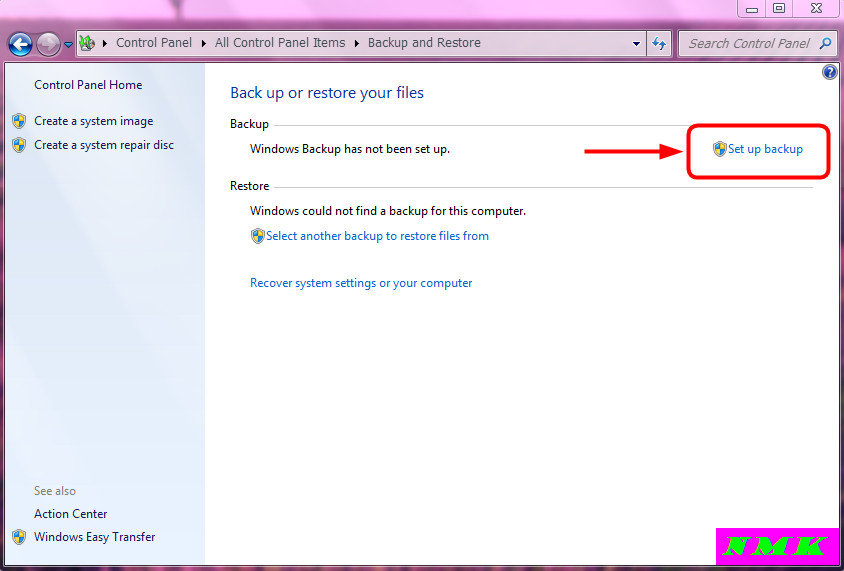Open Create a system repair disc
This screenshot has height=571, width=844.
coord(104,145)
